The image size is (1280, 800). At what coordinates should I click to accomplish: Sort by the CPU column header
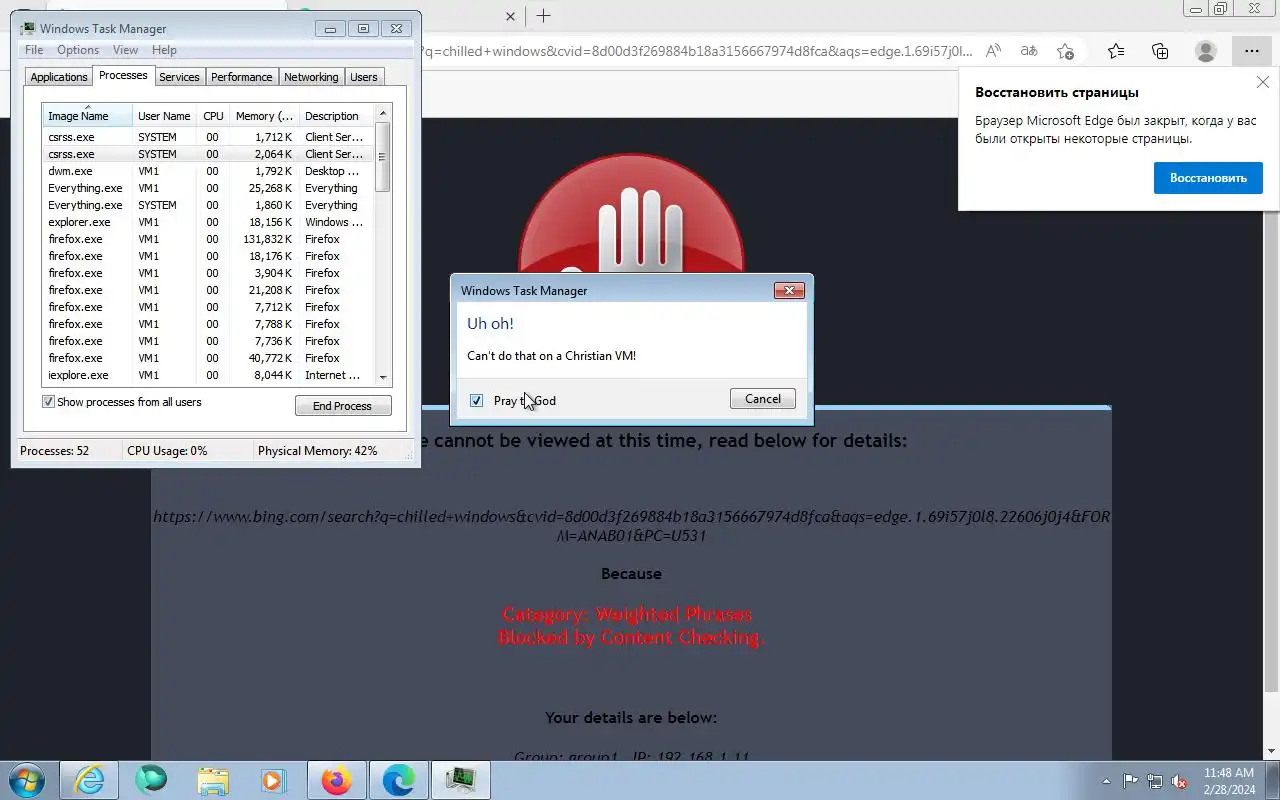(213, 116)
